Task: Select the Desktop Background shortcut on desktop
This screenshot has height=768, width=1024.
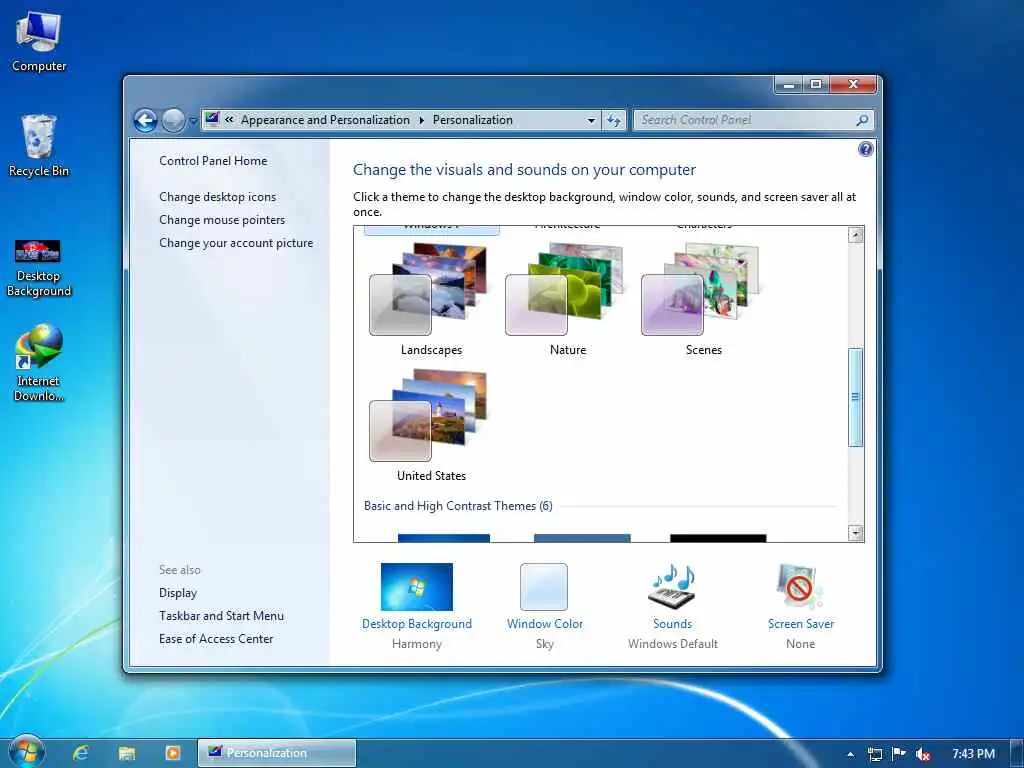Action: 39,268
